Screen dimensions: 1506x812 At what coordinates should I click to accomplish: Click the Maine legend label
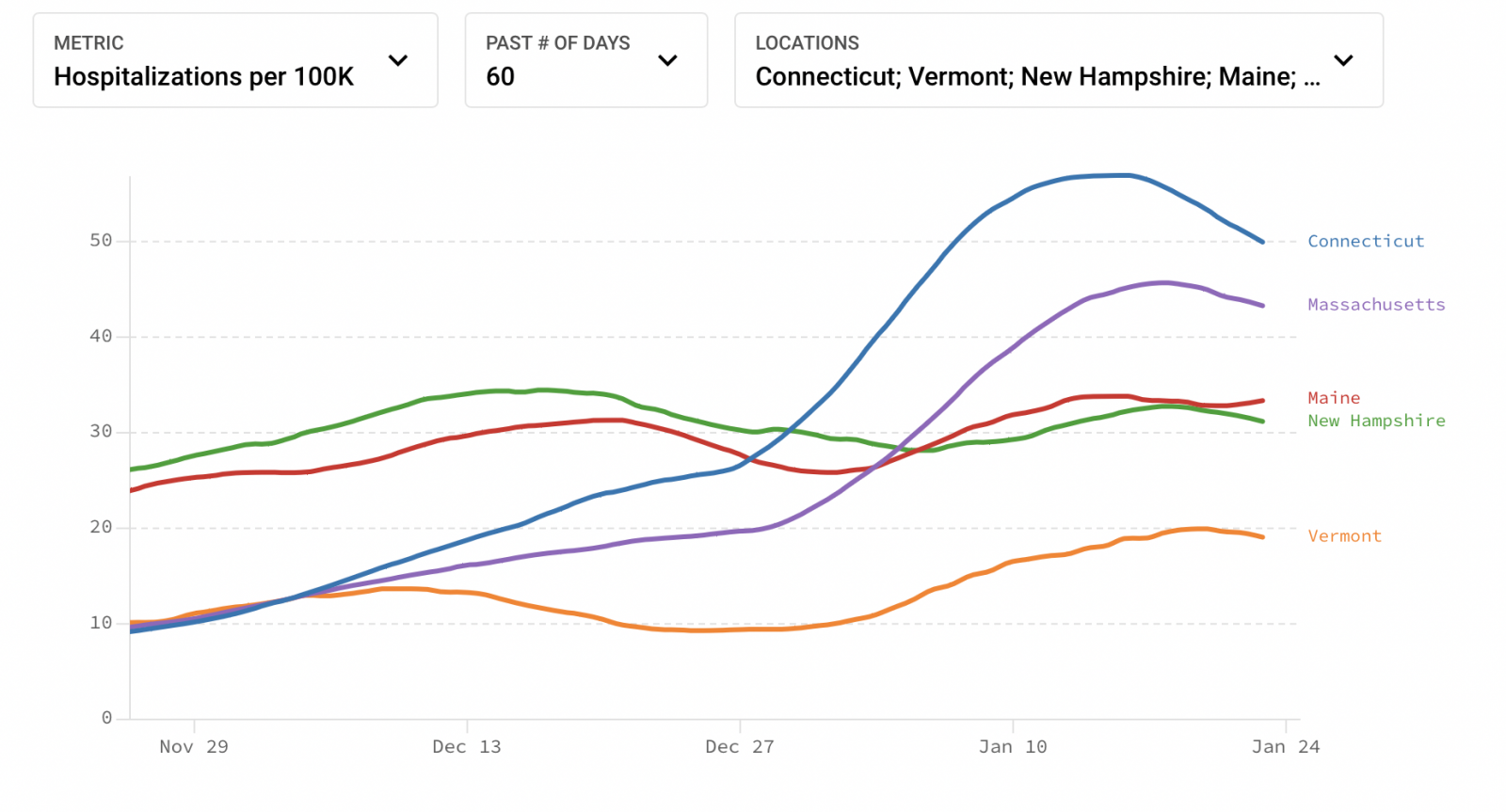coord(1334,398)
